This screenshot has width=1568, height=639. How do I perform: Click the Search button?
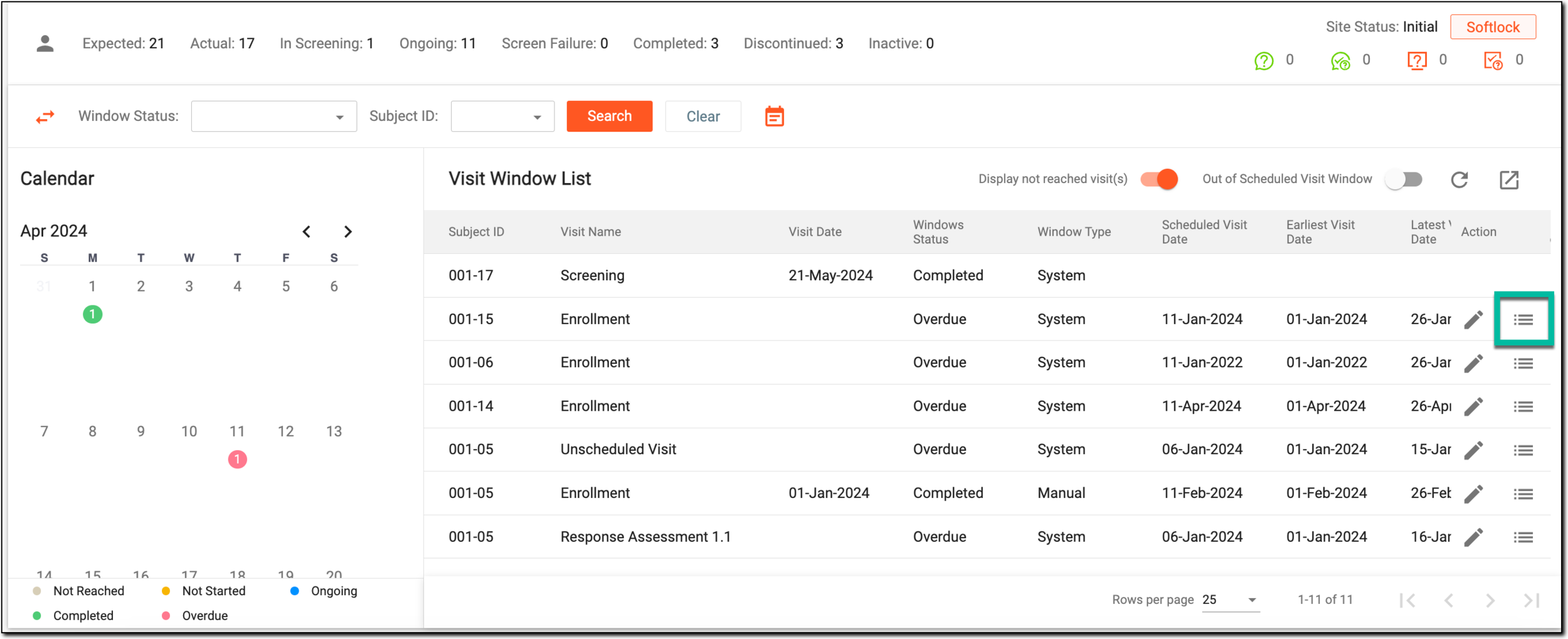click(x=609, y=116)
